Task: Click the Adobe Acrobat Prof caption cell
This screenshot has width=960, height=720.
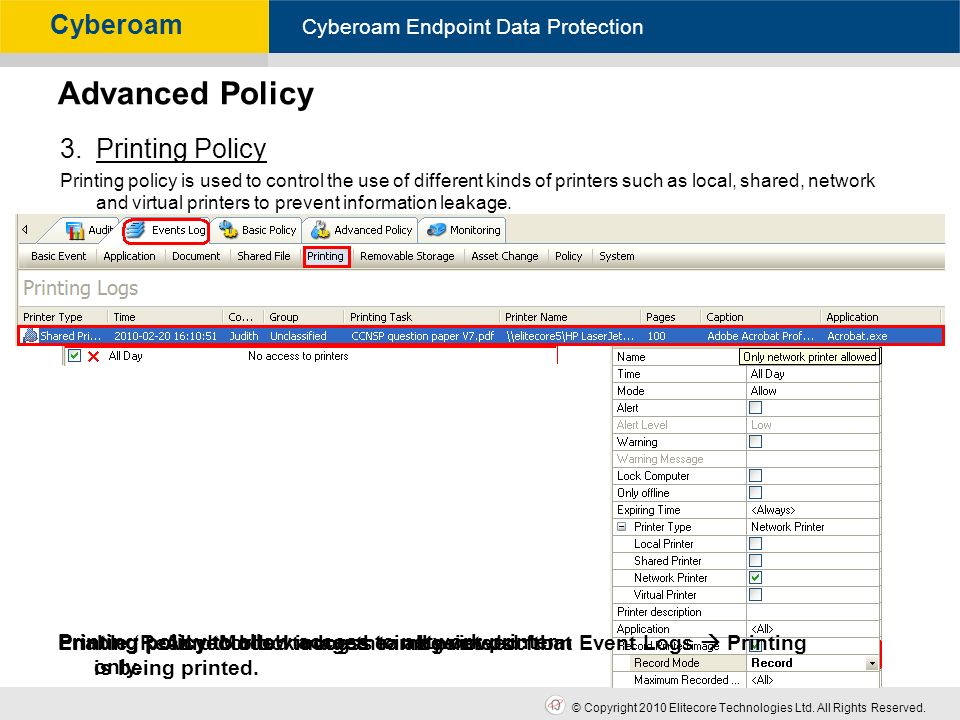Action: (760, 336)
